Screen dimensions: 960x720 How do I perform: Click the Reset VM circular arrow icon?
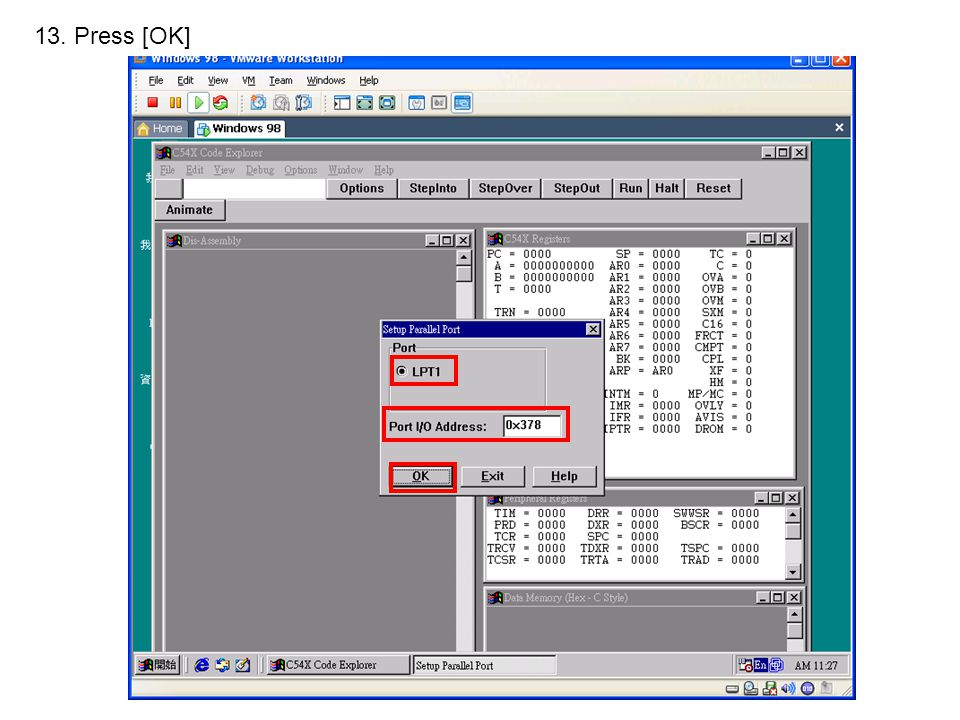(x=220, y=103)
